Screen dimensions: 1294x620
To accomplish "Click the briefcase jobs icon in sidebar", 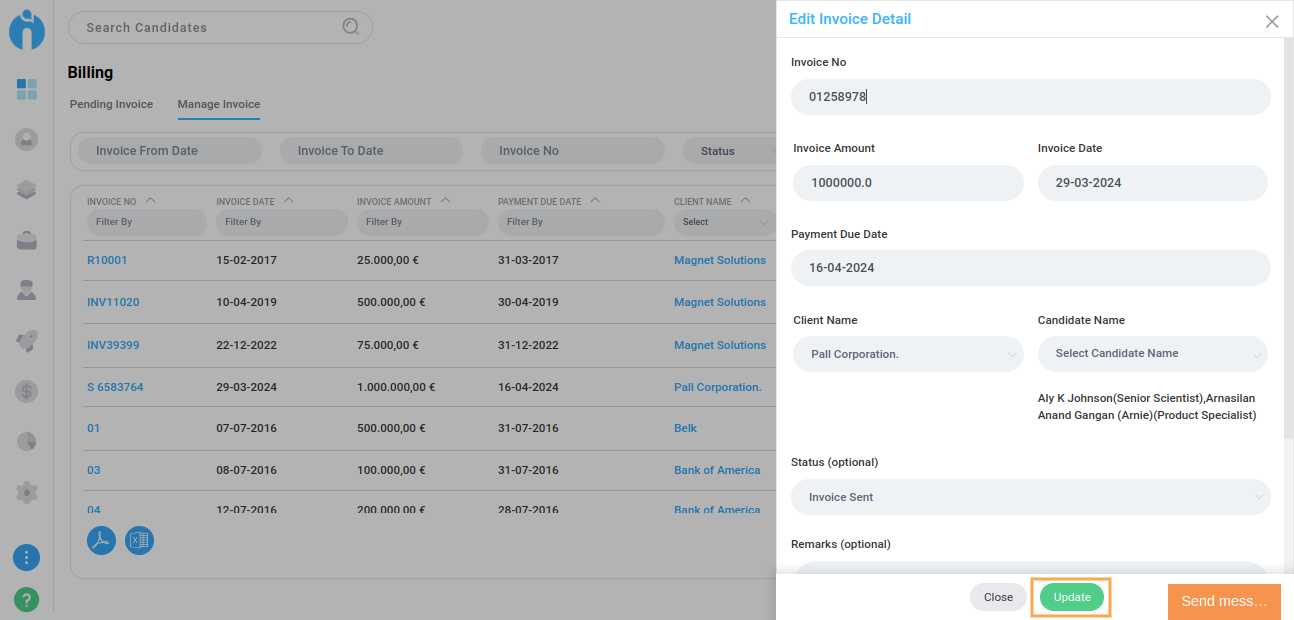I will point(27,240).
